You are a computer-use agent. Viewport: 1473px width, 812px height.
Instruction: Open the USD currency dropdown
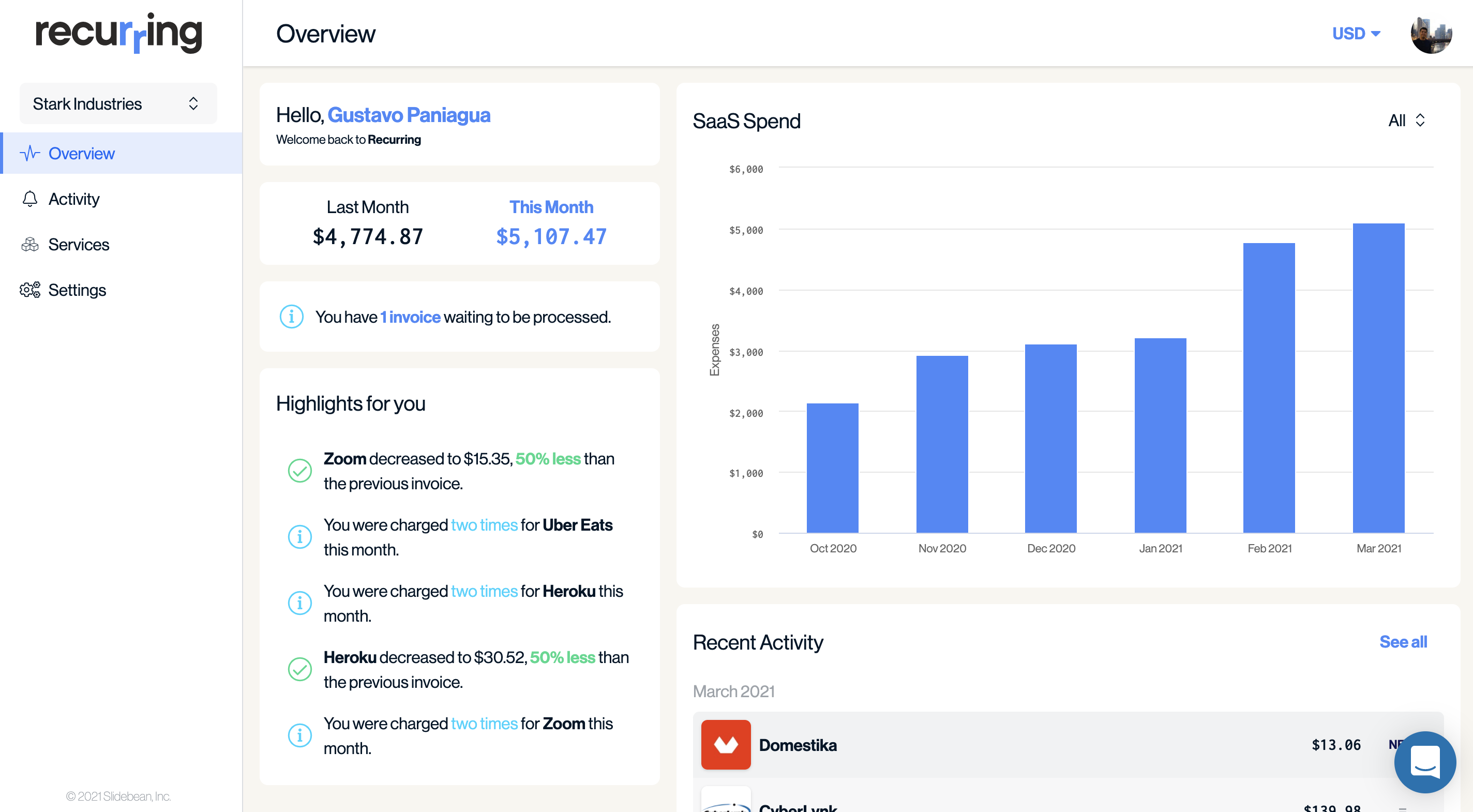(x=1356, y=34)
